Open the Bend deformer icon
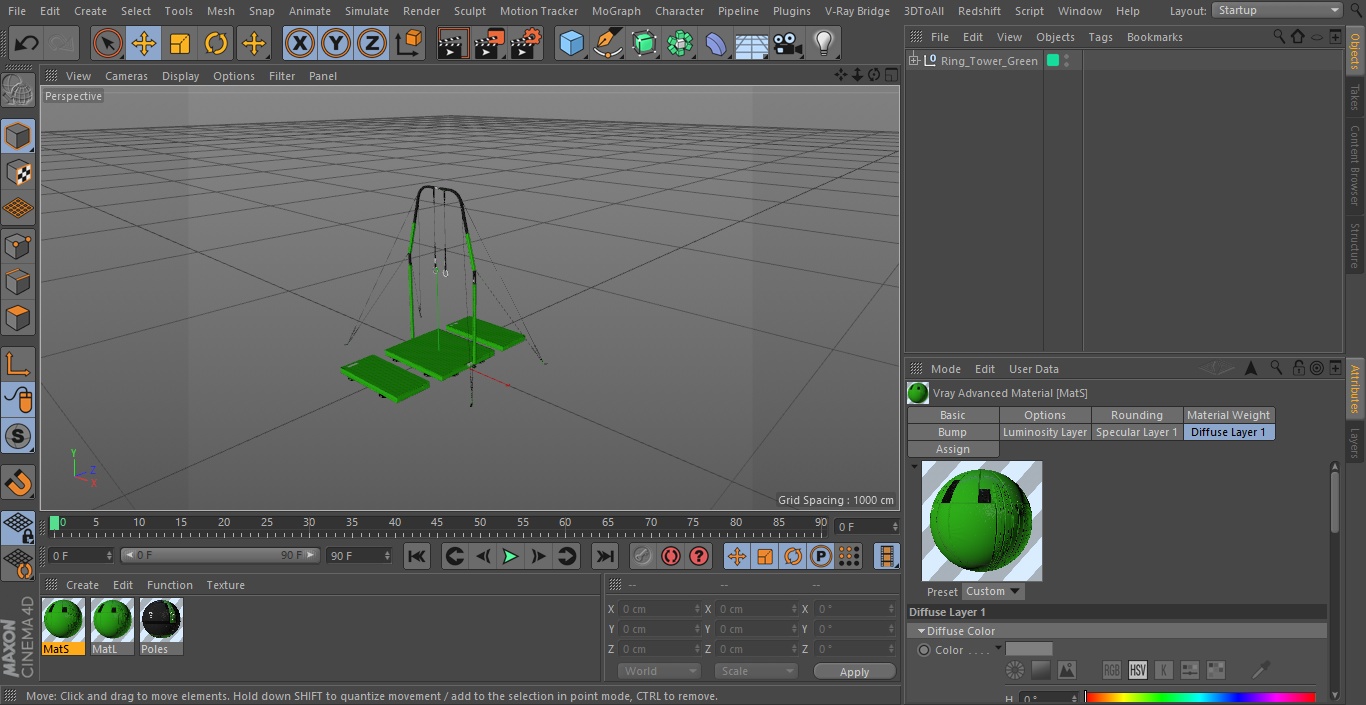This screenshot has width=1366, height=705. point(716,44)
